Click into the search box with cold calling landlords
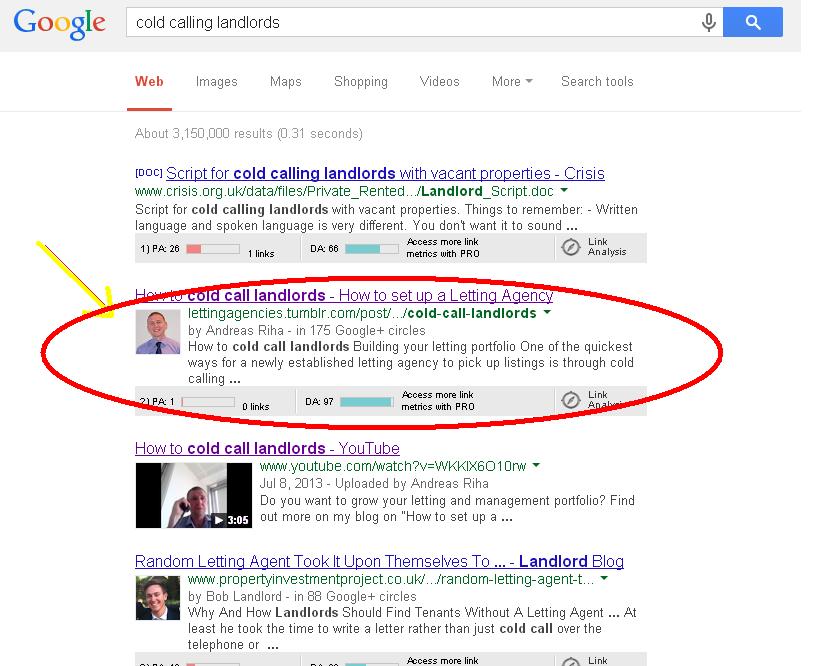This screenshot has width=818, height=666. pos(412,22)
